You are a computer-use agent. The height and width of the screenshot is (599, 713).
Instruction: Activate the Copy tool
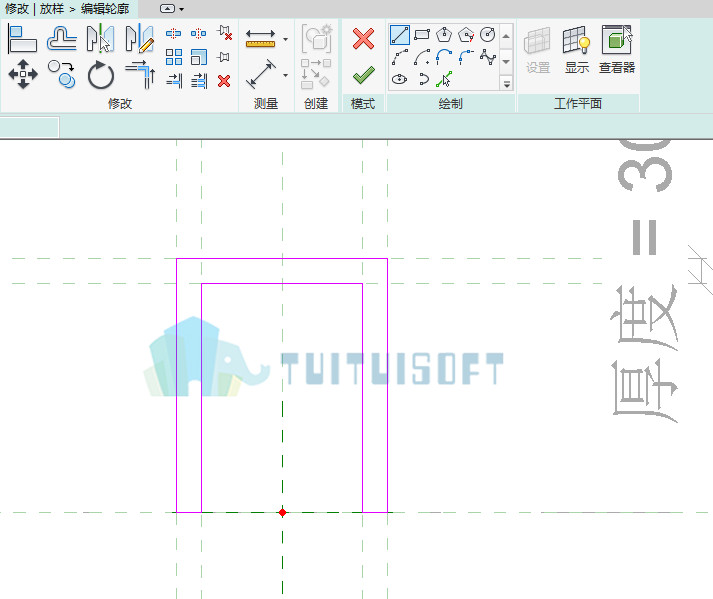pyautogui.click(x=61, y=74)
